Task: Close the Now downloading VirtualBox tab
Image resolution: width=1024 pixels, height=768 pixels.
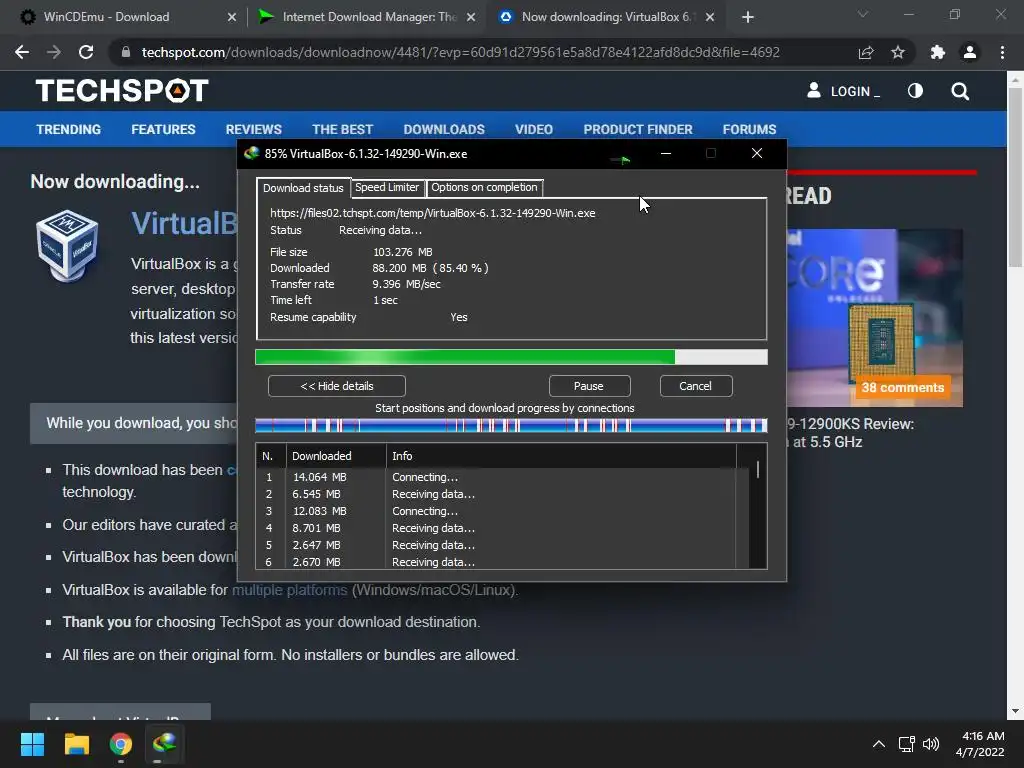Action: (710, 17)
